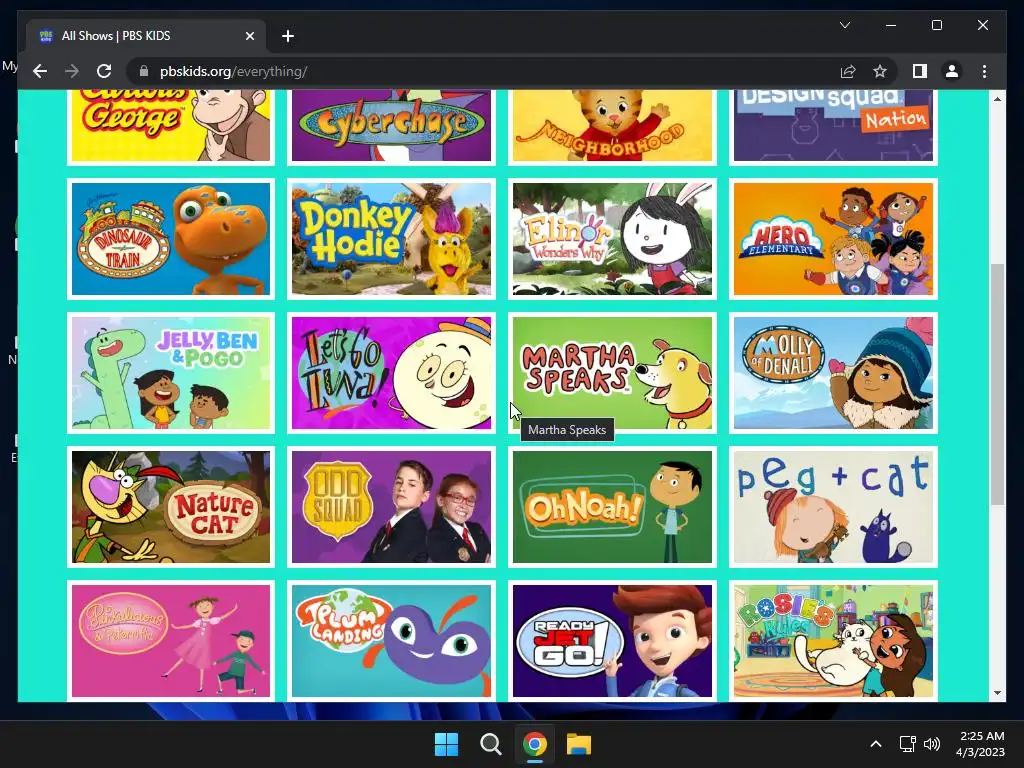Image resolution: width=1024 pixels, height=768 pixels.
Task: Click the browser forward arrow
Action: pos(72,71)
